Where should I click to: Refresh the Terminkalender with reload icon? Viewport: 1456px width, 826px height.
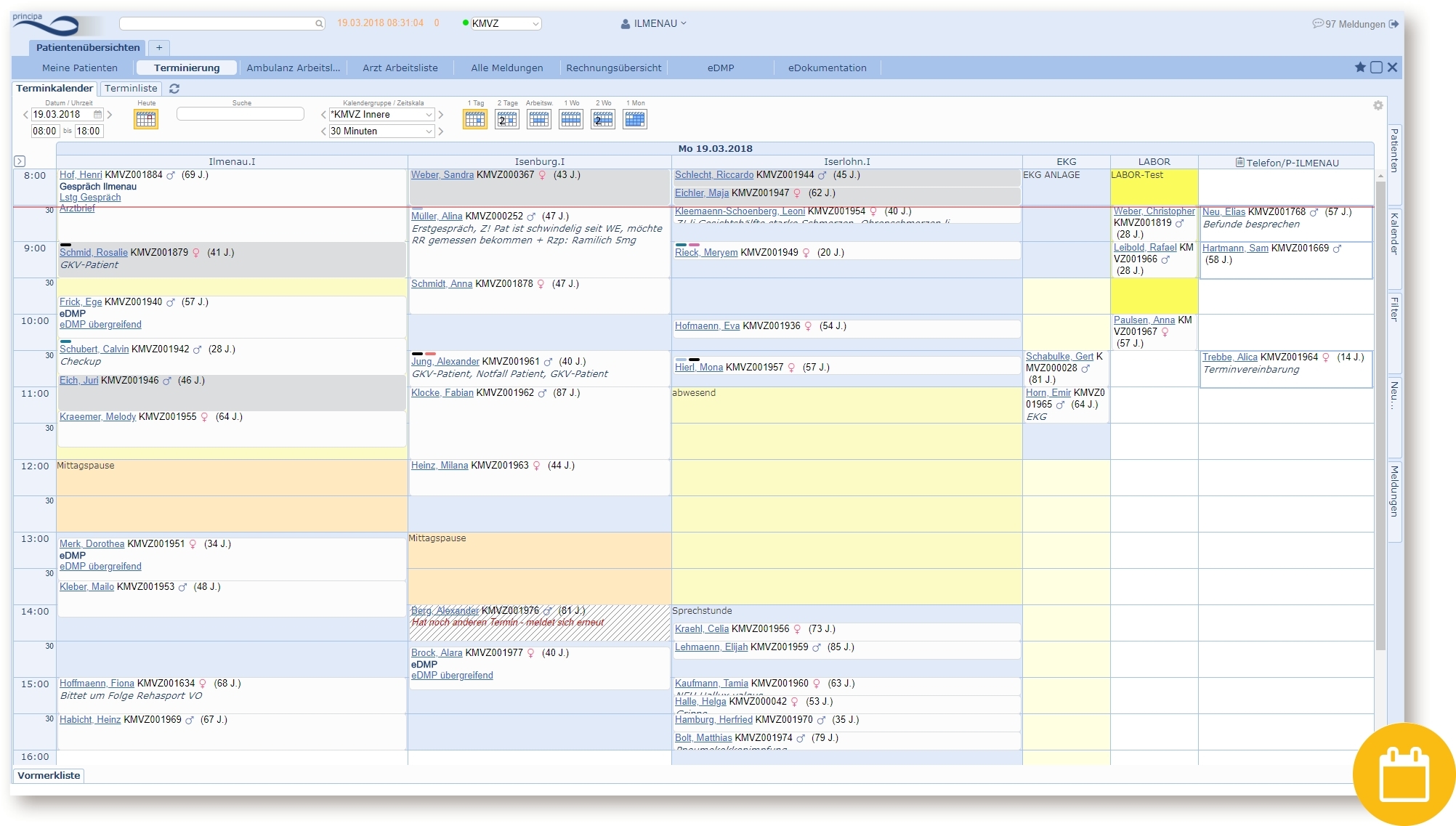click(x=174, y=89)
